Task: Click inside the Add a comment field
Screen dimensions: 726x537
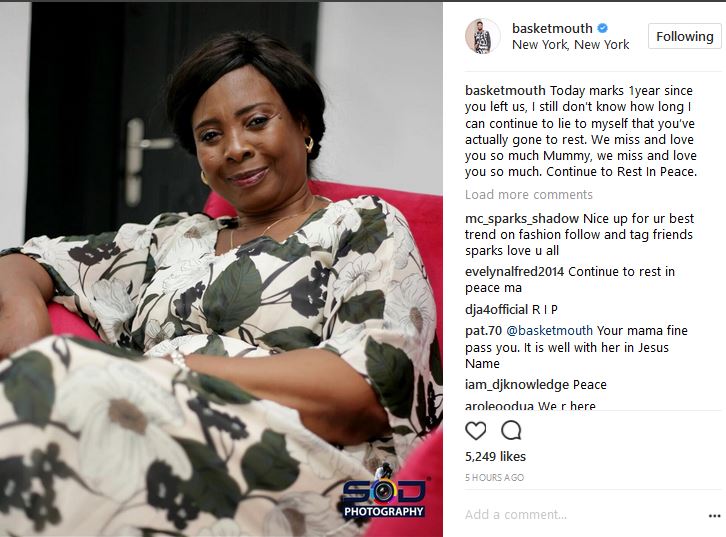Action: pyautogui.click(x=583, y=515)
